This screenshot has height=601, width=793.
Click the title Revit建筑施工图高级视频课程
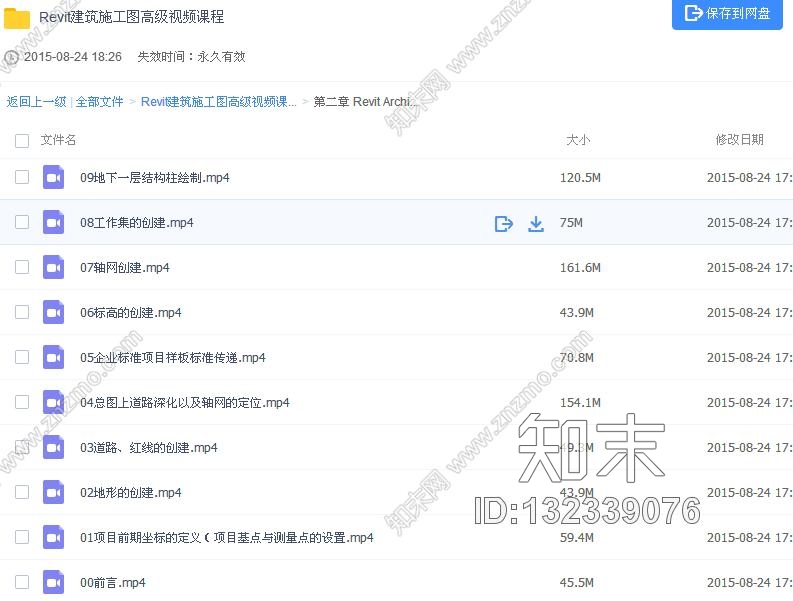(131, 17)
